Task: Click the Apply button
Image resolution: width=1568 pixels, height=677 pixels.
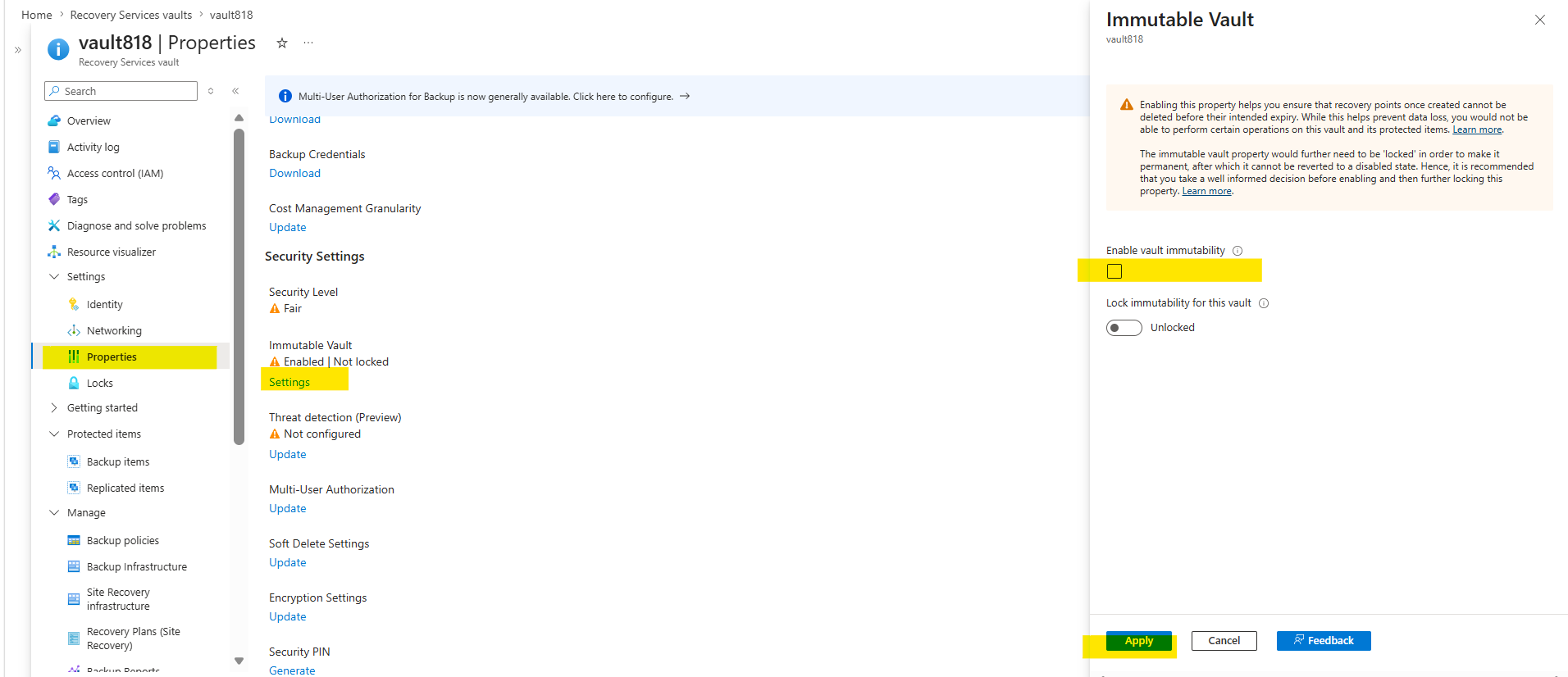Action: (x=1139, y=641)
